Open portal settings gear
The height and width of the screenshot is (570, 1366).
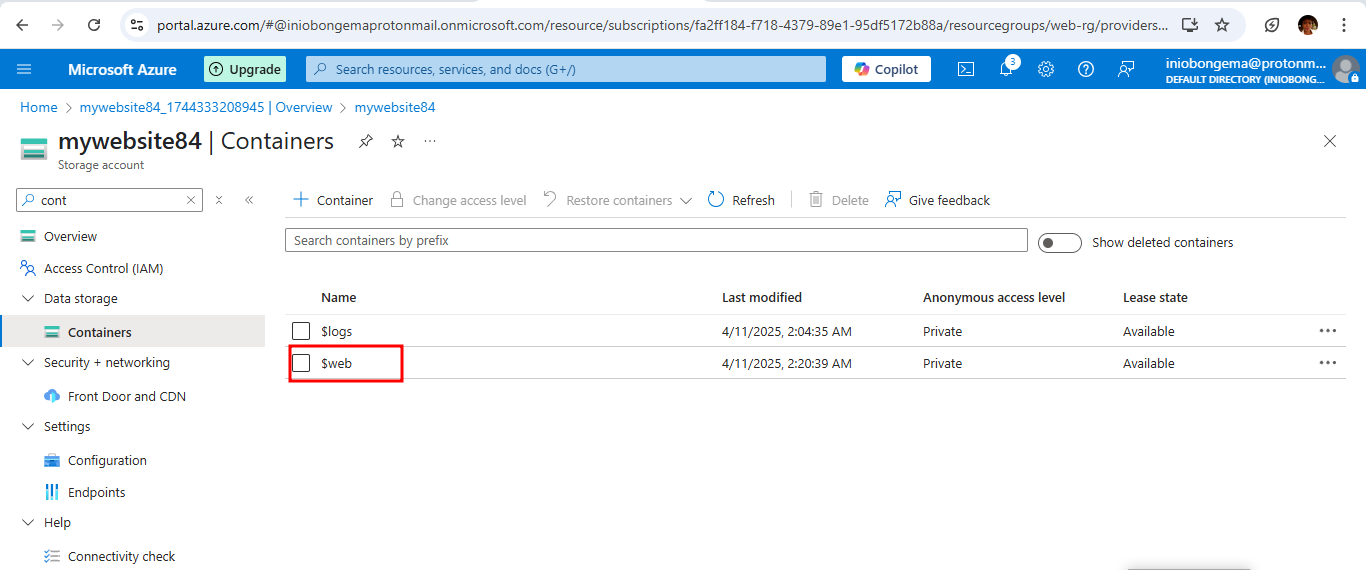(1046, 69)
